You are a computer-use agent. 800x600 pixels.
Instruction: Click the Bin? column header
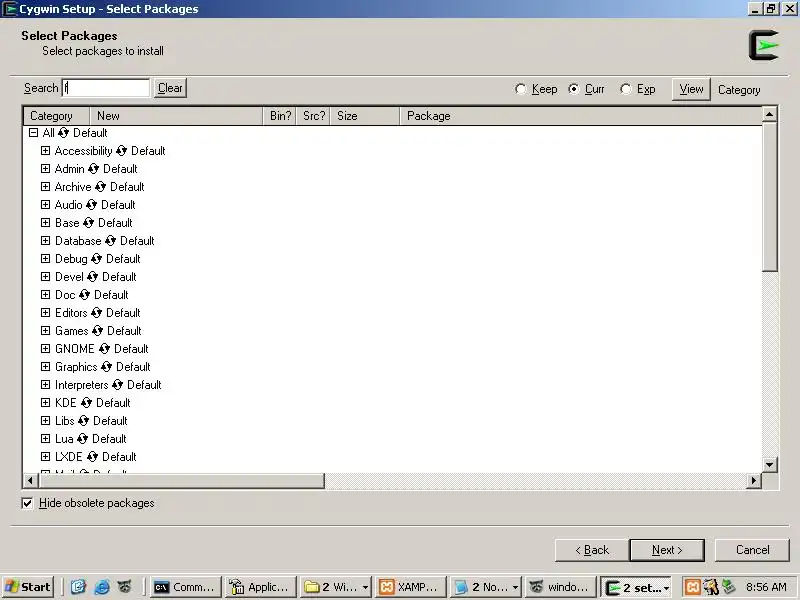pyautogui.click(x=280, y=116)
